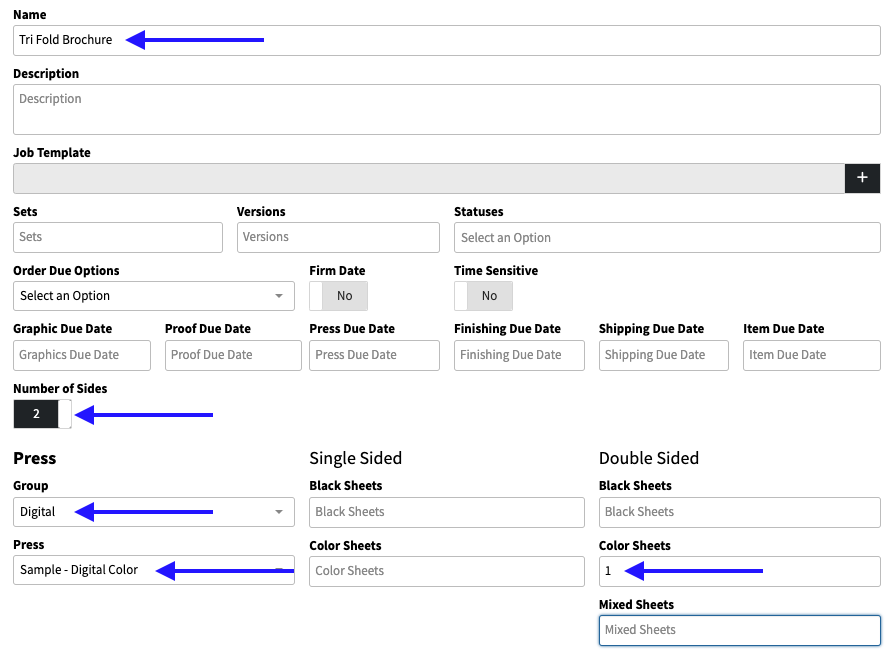Click the plus icon beside Job Template
The width and height of the screenshot is (893, 660).
click(862, 178)
